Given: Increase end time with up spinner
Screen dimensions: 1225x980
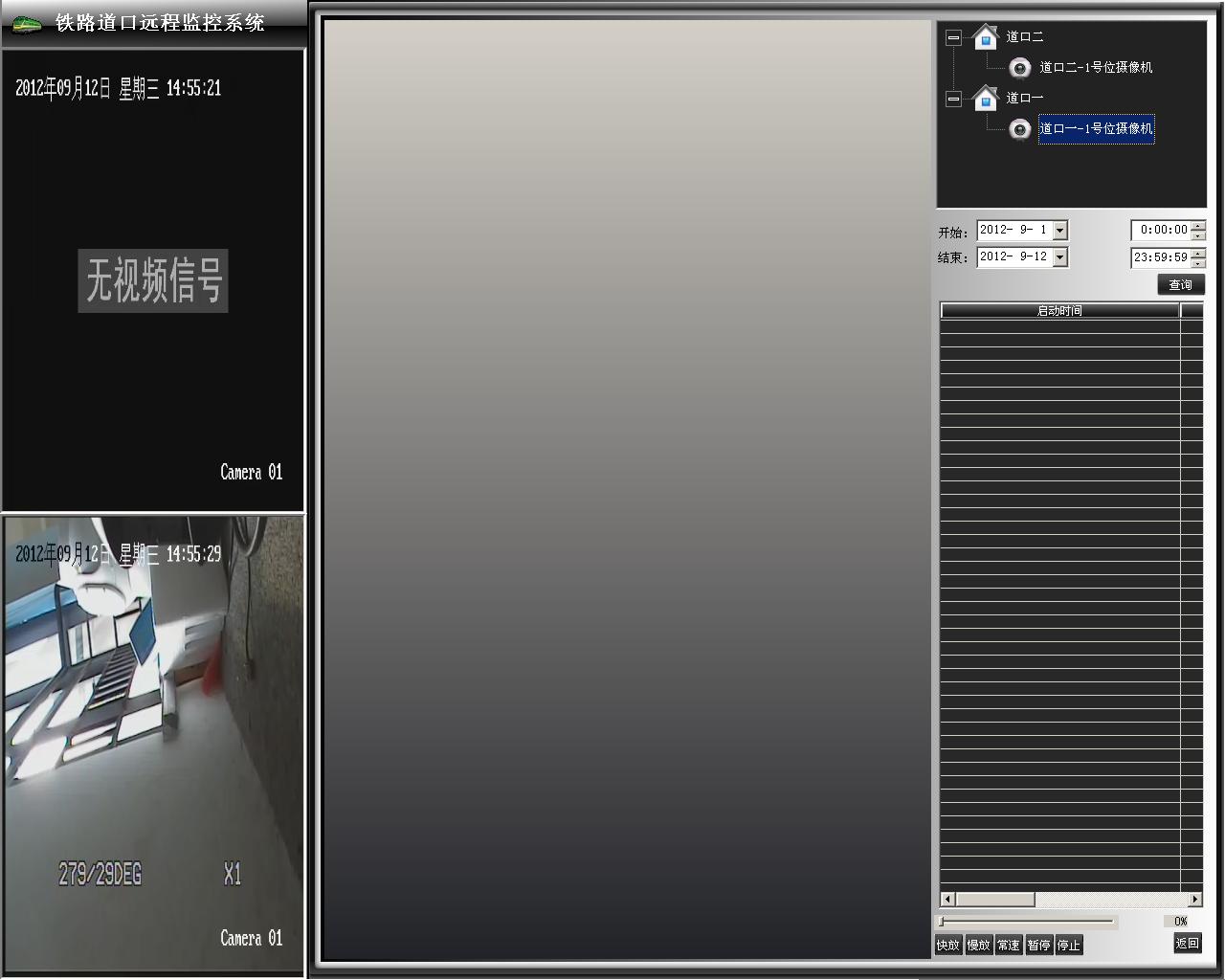Looking at the screenshot, I should pyautogui.click(x=1198, y=253).
